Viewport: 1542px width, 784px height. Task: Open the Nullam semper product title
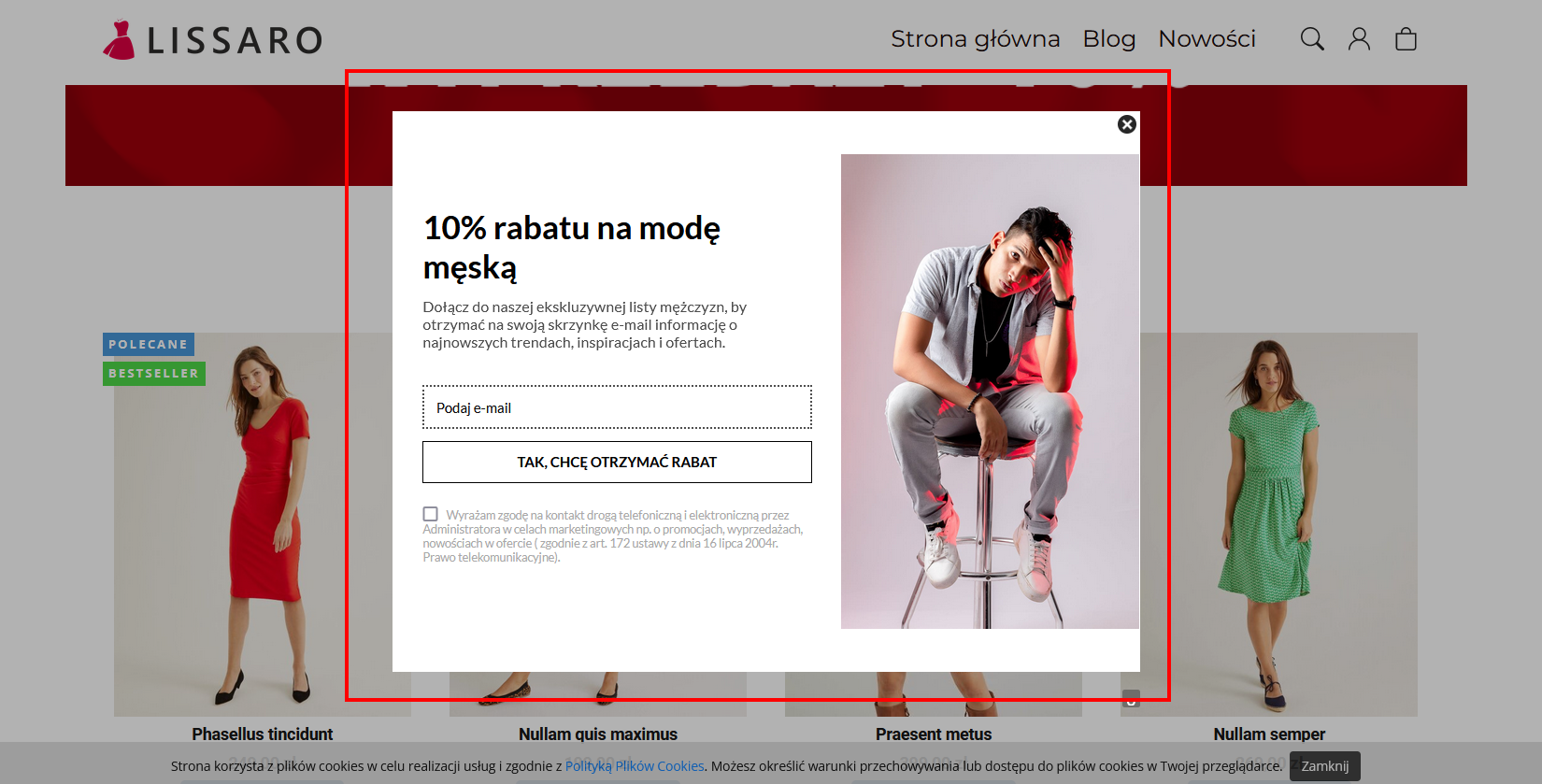(x=1269, y=734)
